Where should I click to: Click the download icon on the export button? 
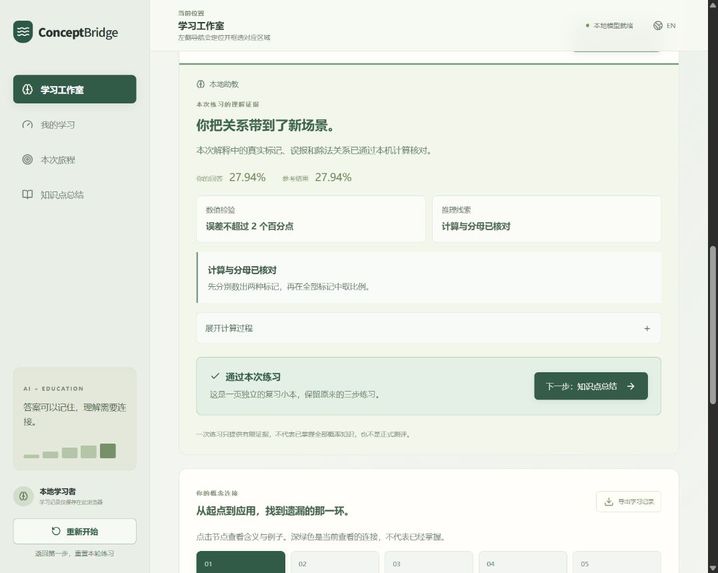609,502
